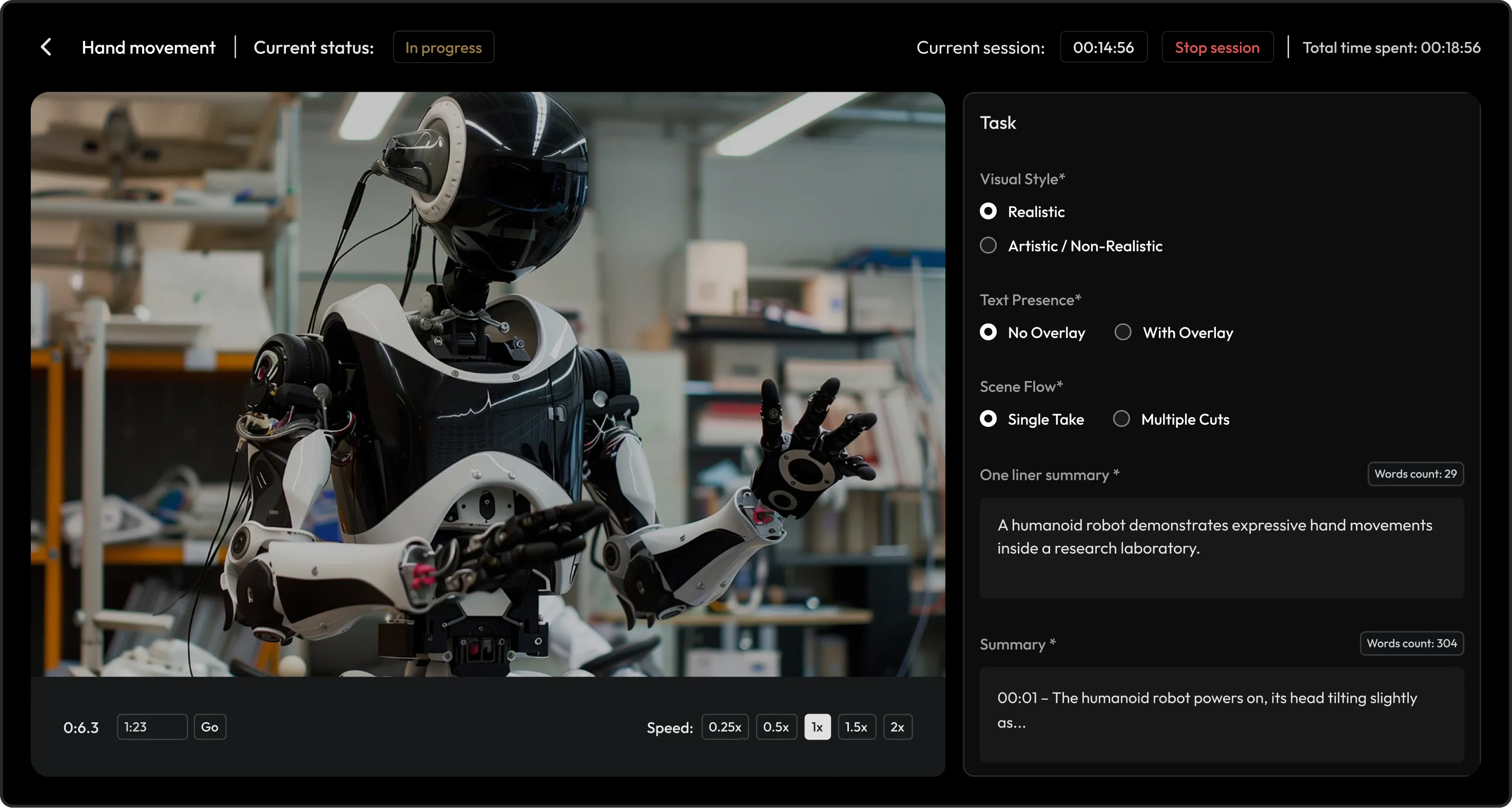Screen dimensions: 1512x808
Task: Click the One liner summary text box
Action: [x=1222, y=547]
